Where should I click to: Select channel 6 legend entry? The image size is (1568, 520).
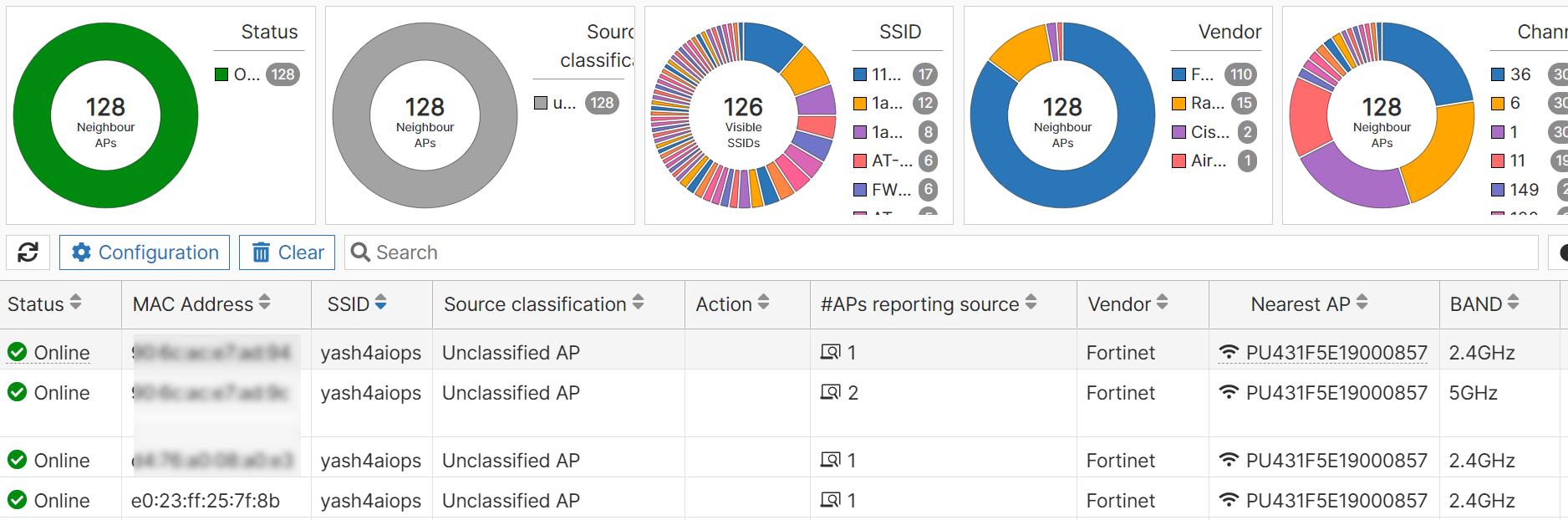[1530, 103]
